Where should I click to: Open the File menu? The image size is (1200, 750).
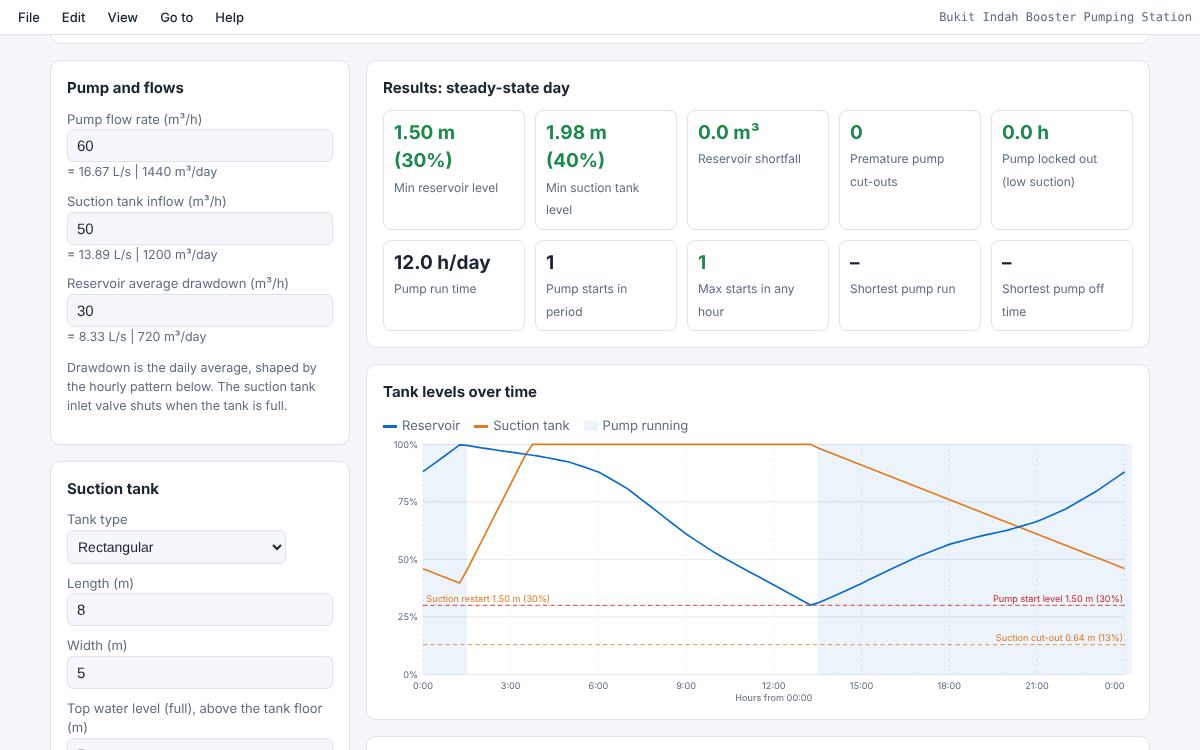click(x=29, y=17)
